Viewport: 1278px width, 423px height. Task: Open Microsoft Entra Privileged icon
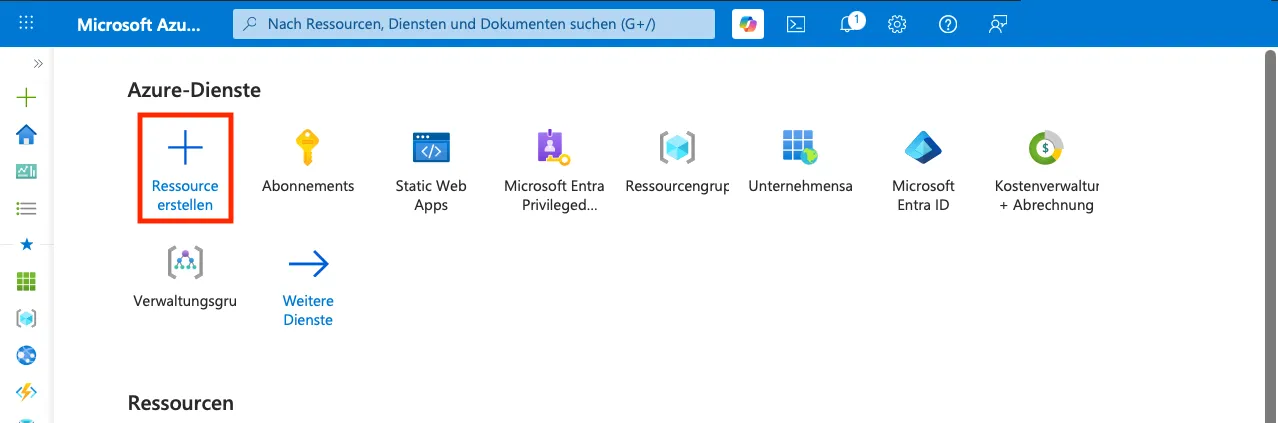[554, 147]
